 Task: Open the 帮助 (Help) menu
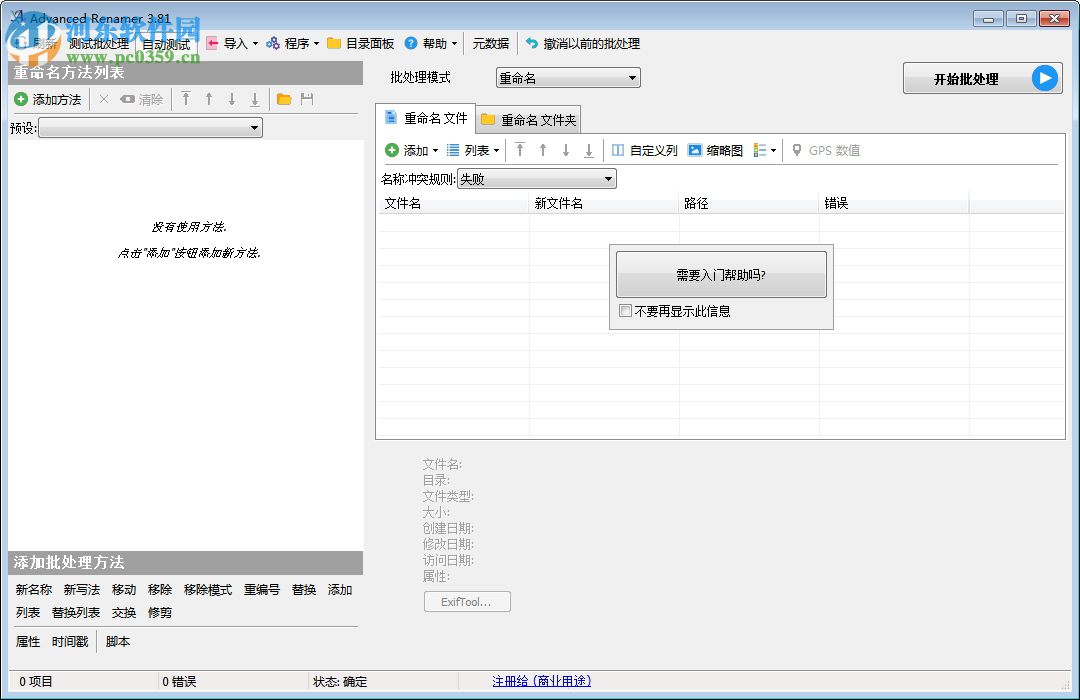click(x=432, y=43)
